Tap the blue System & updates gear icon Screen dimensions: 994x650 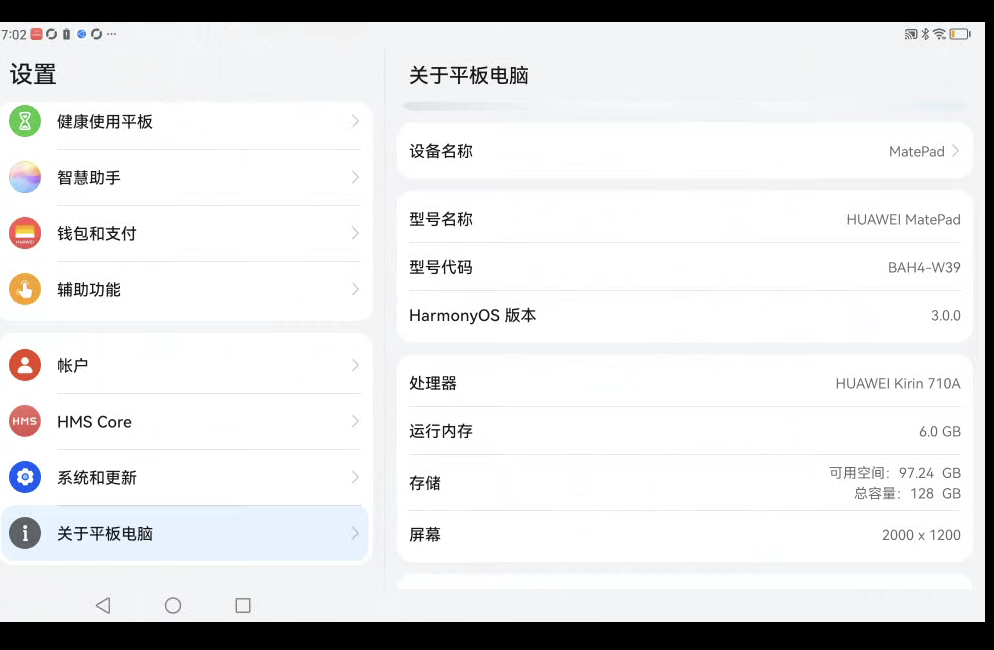tap(25, 477)
